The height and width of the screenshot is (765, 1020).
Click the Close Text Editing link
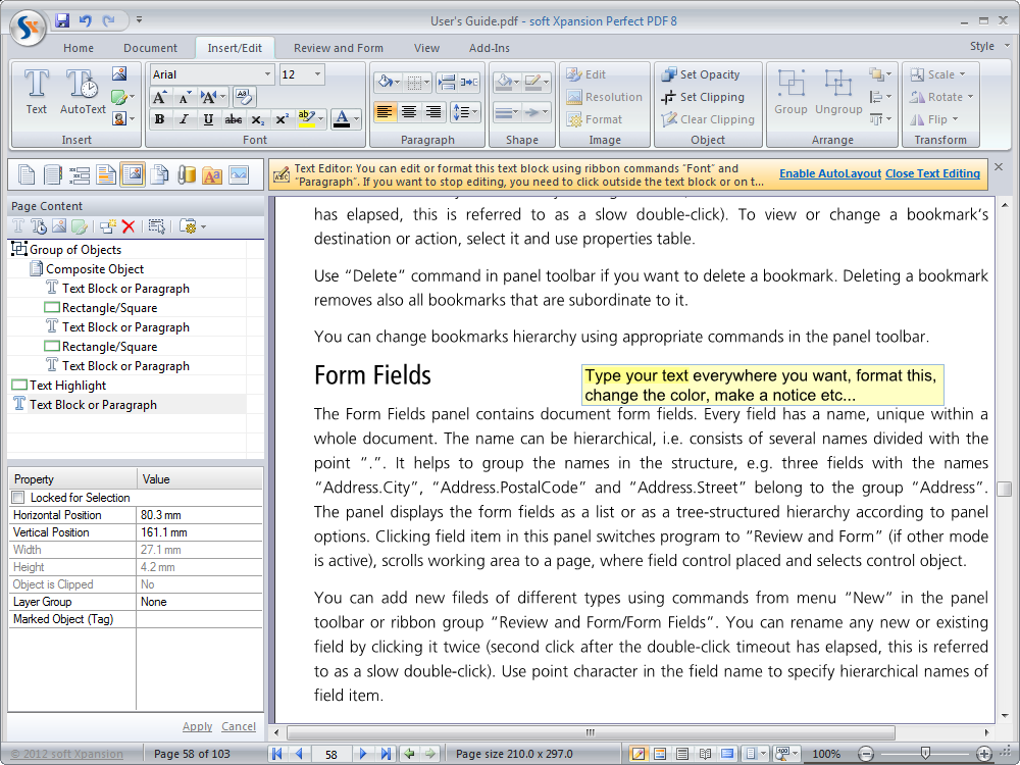tap(932, 173)
